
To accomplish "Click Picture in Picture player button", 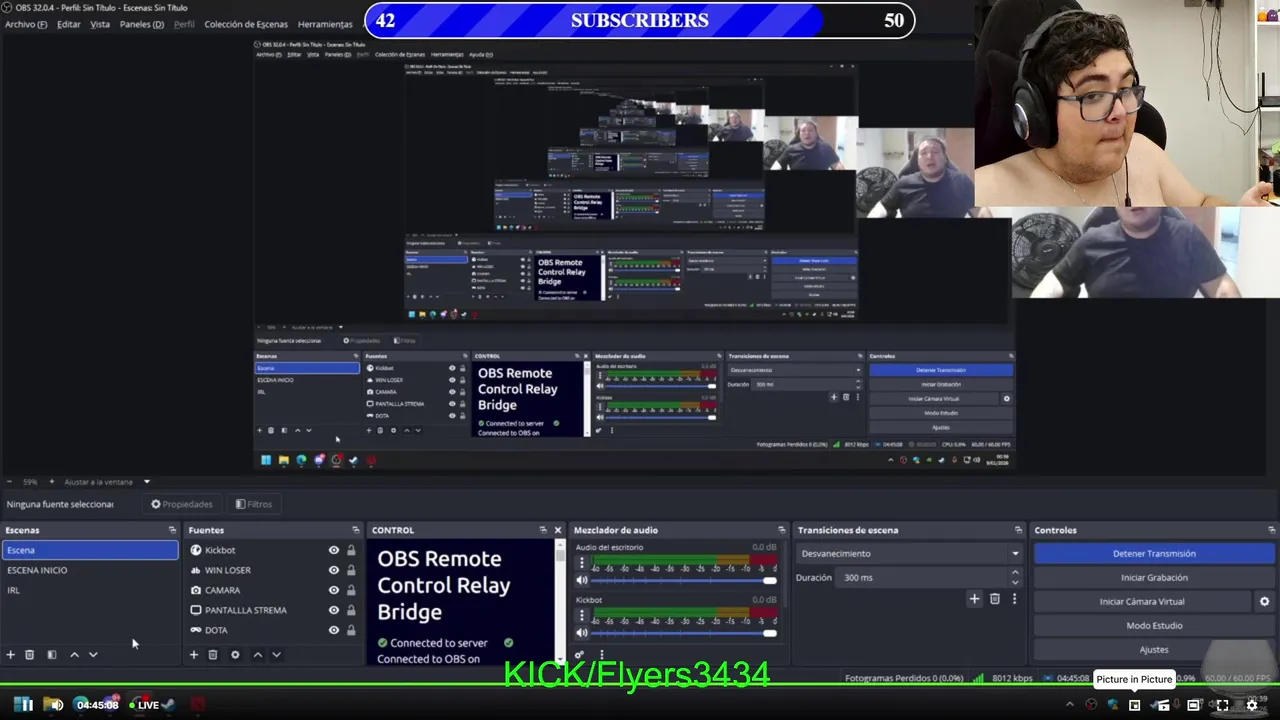I will coord(1134,705).
